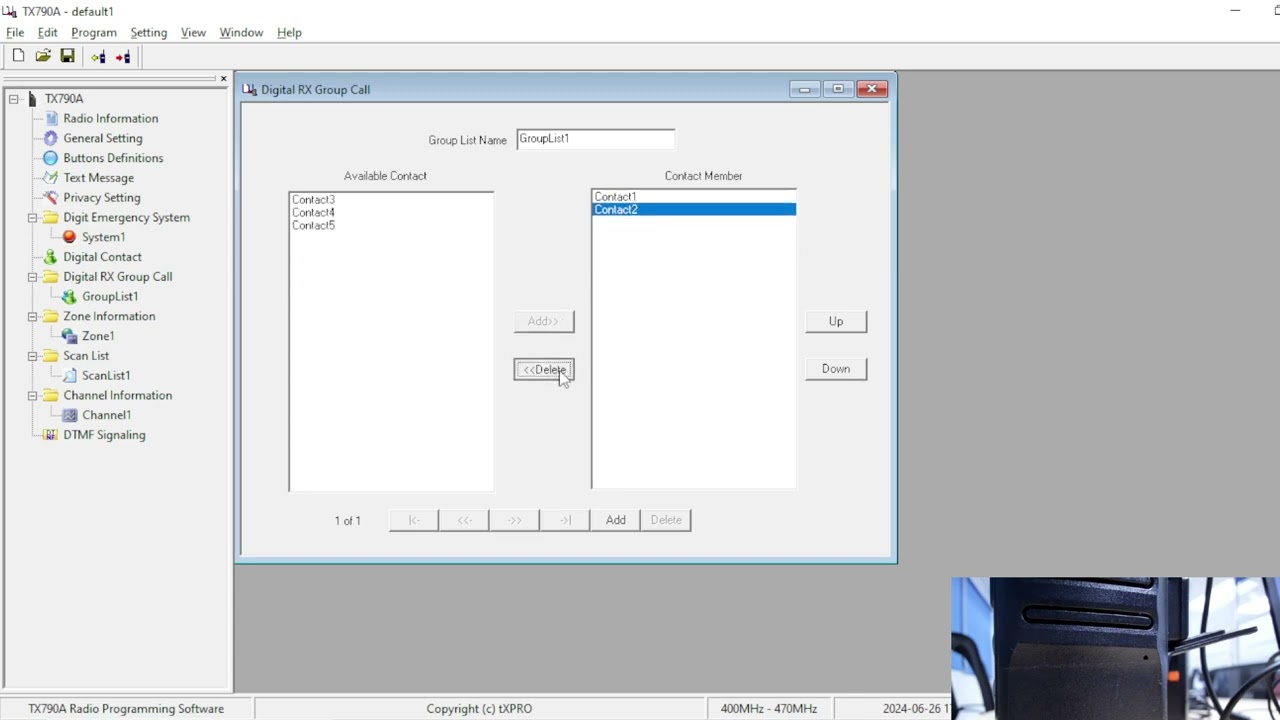Click the TX790A radio root icon
Image resolution: width=1280 pixels, height=720 pixels.
[32, 99]
